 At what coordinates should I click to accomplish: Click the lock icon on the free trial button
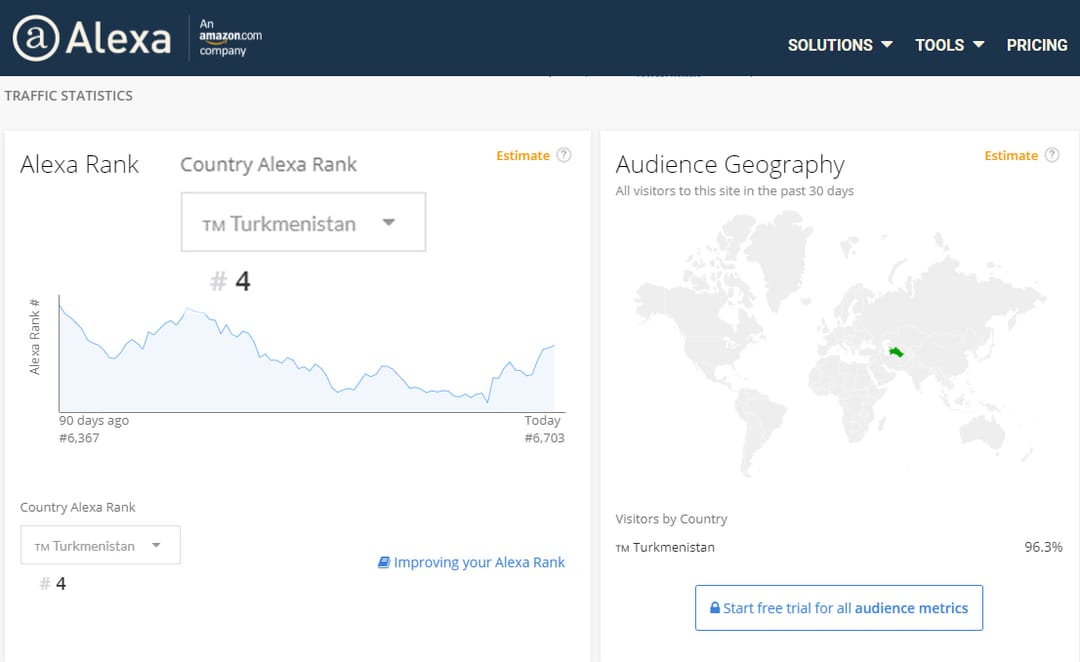(x=715, y=608)
